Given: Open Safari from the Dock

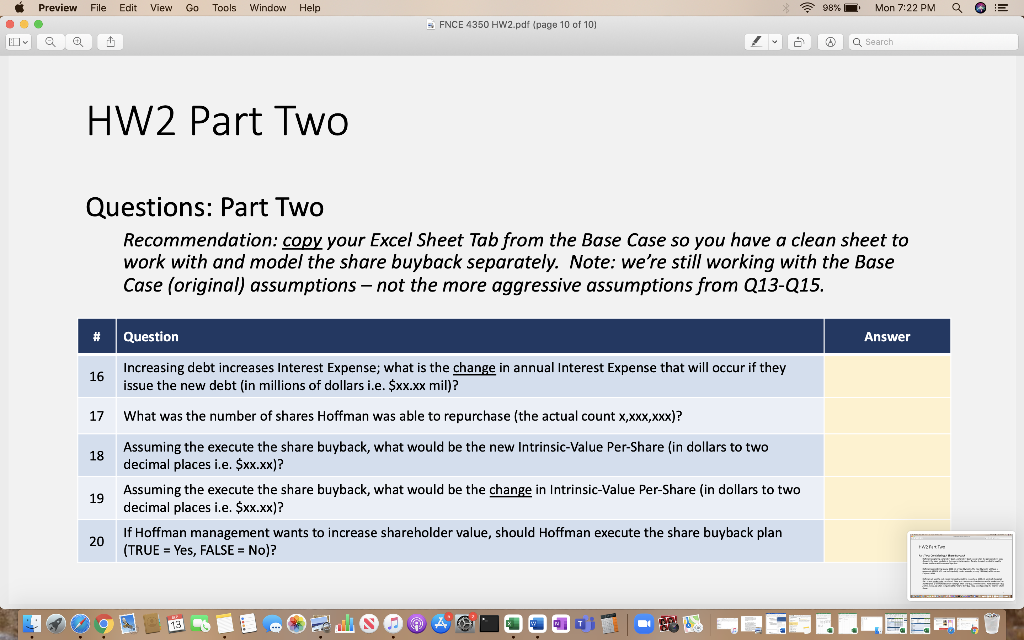Looking at the screenshot, I should click(80, 624).
